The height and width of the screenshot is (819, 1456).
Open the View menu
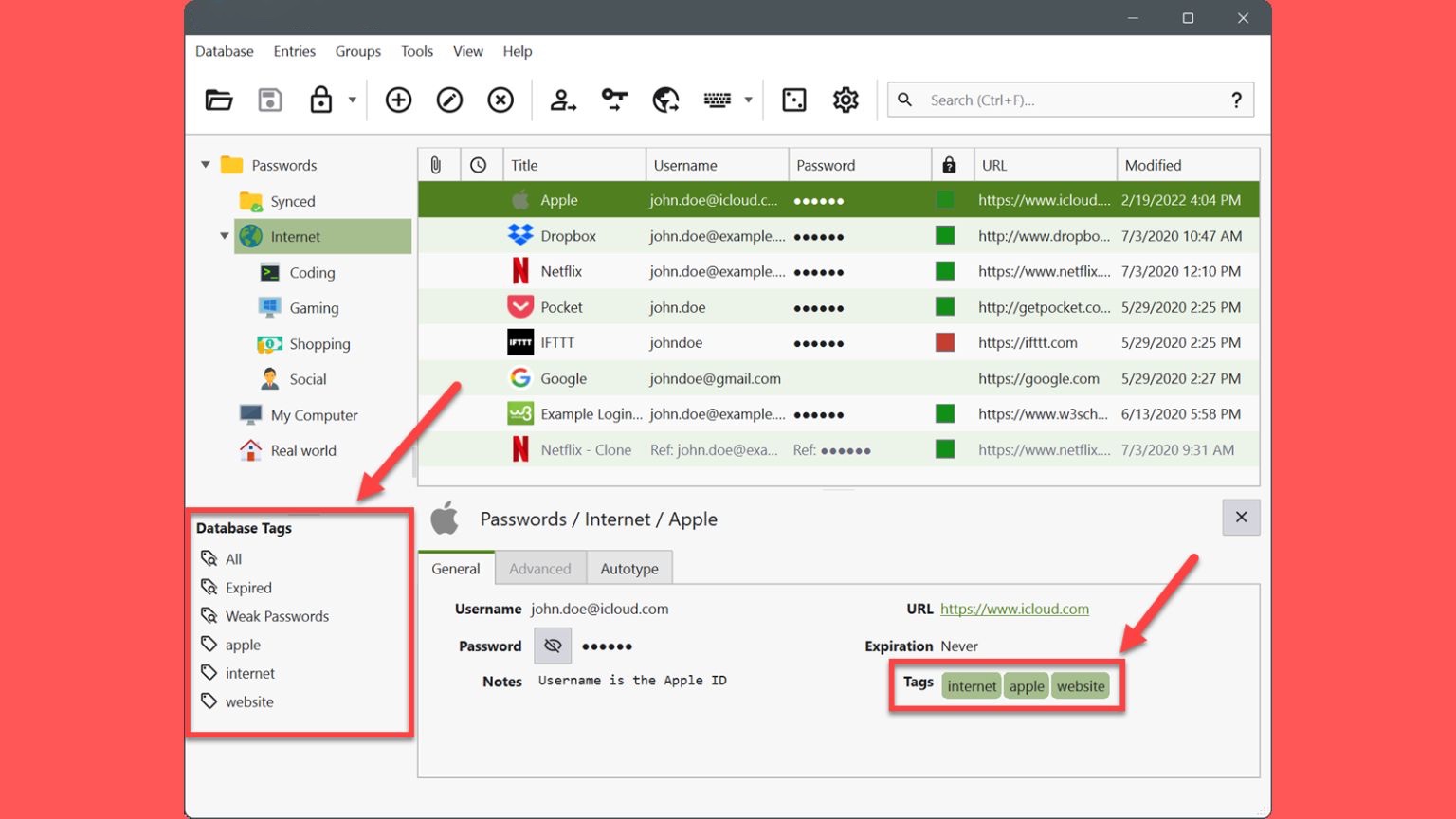point(468,51)
